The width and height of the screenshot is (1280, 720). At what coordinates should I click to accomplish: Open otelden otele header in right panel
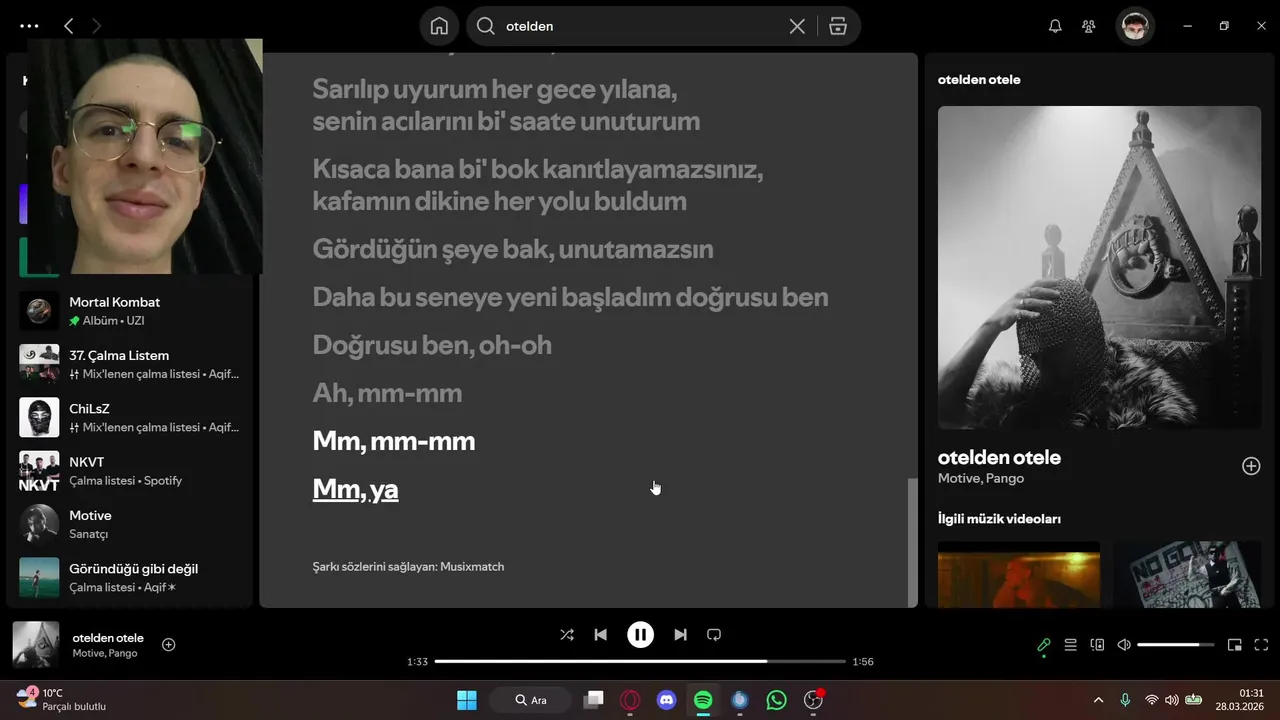point(979,80)
